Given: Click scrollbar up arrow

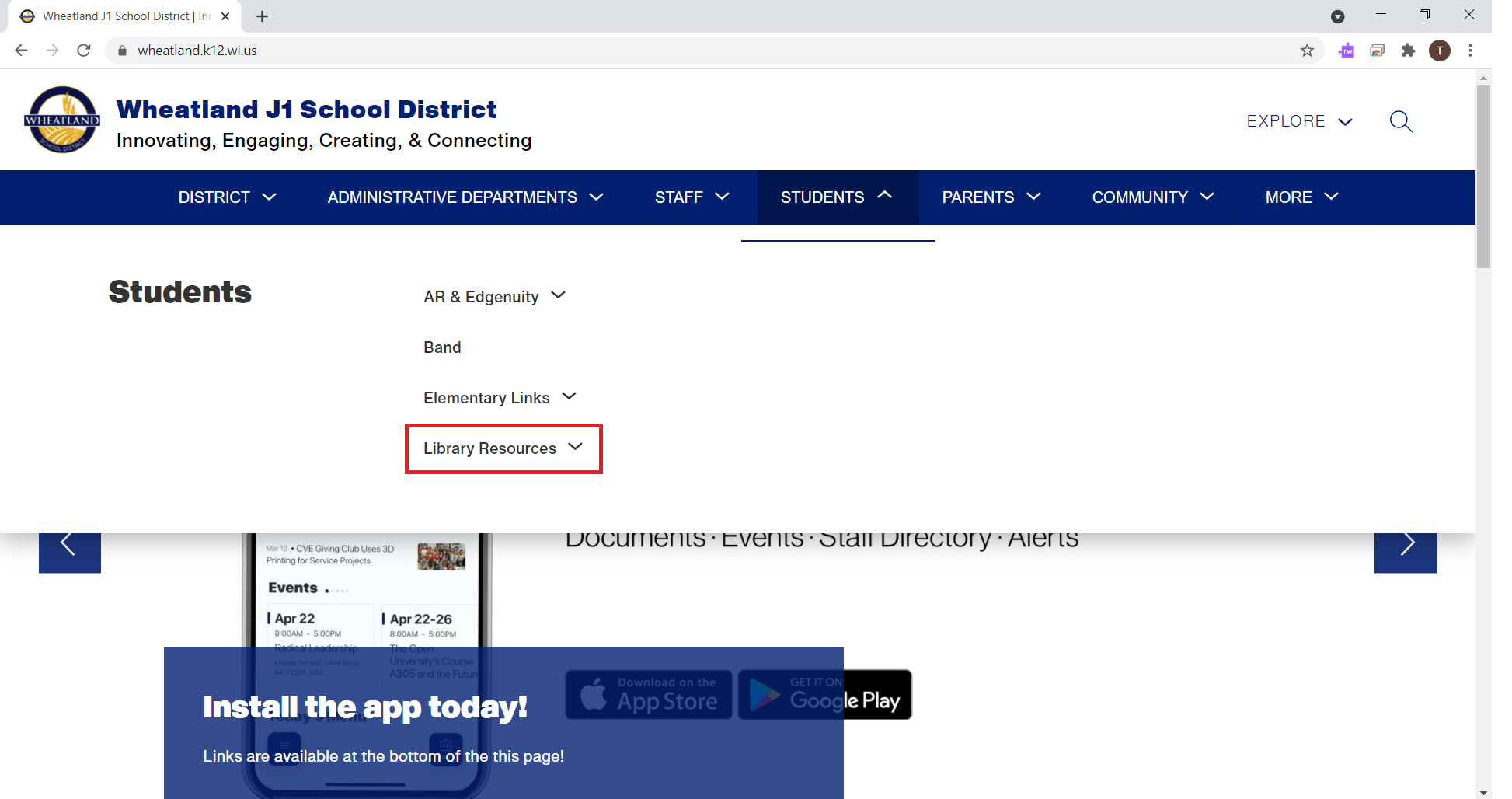Looking at the screenshot, I should point(1483,78).
